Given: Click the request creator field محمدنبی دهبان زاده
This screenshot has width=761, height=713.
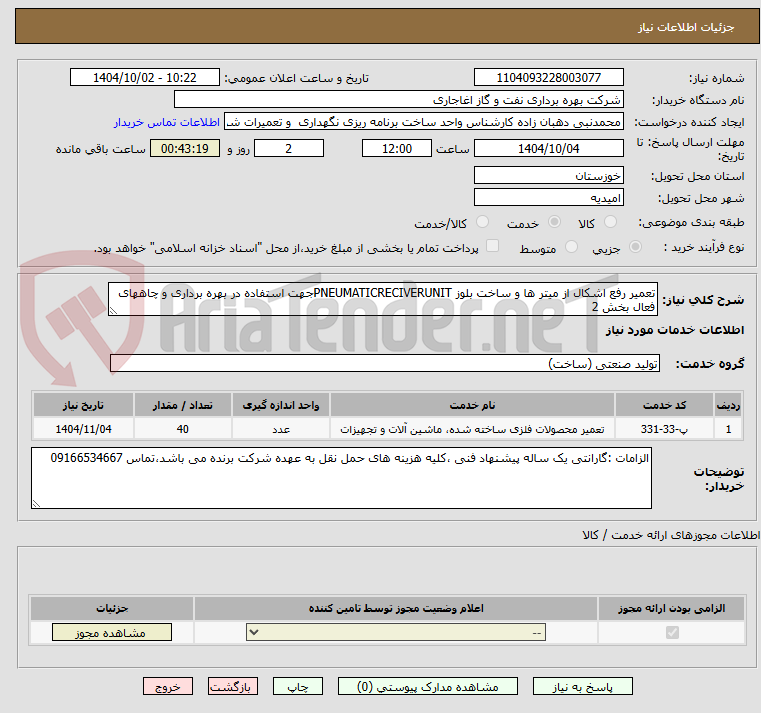Looking at the screenshot, I should tap(424, 122).
